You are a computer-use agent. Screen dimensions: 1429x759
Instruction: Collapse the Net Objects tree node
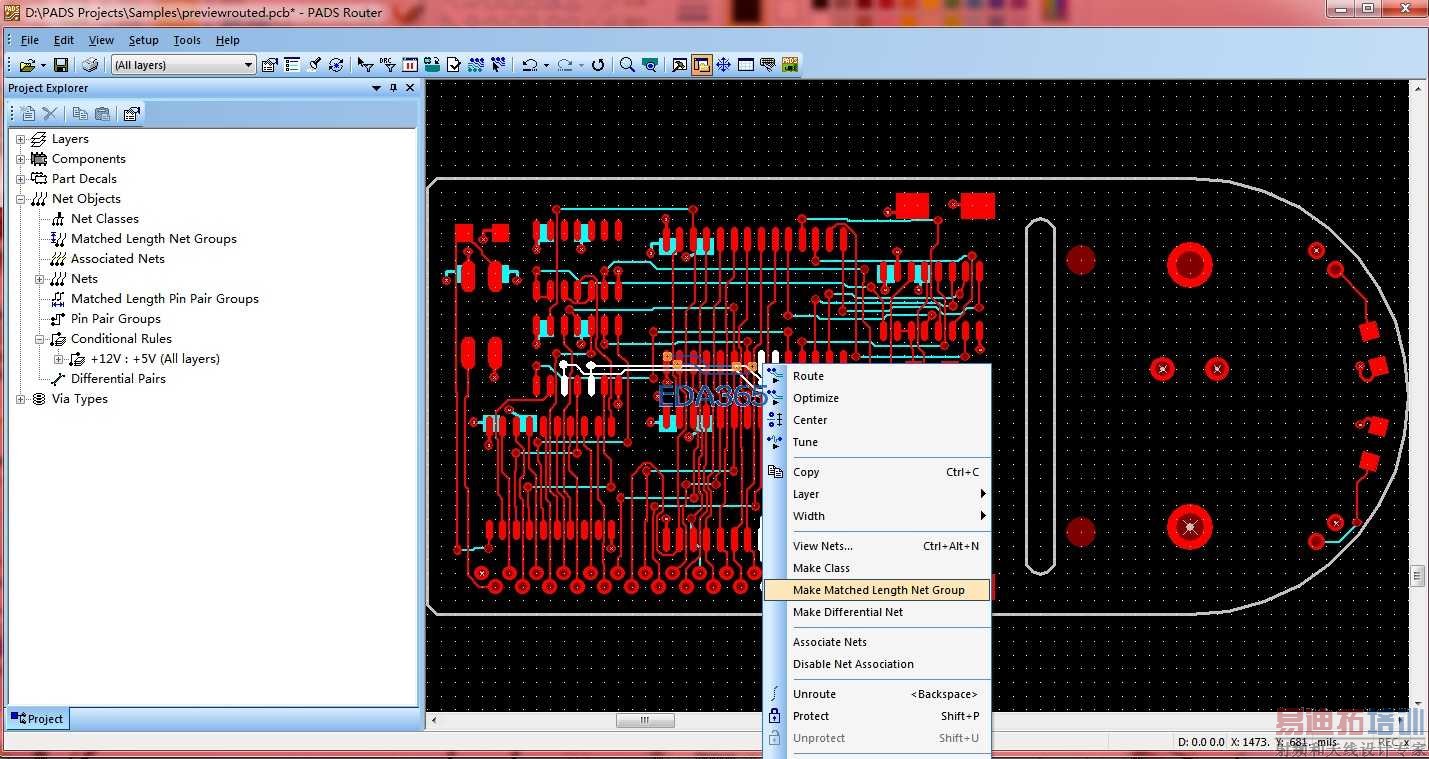[x=21, y=199]
